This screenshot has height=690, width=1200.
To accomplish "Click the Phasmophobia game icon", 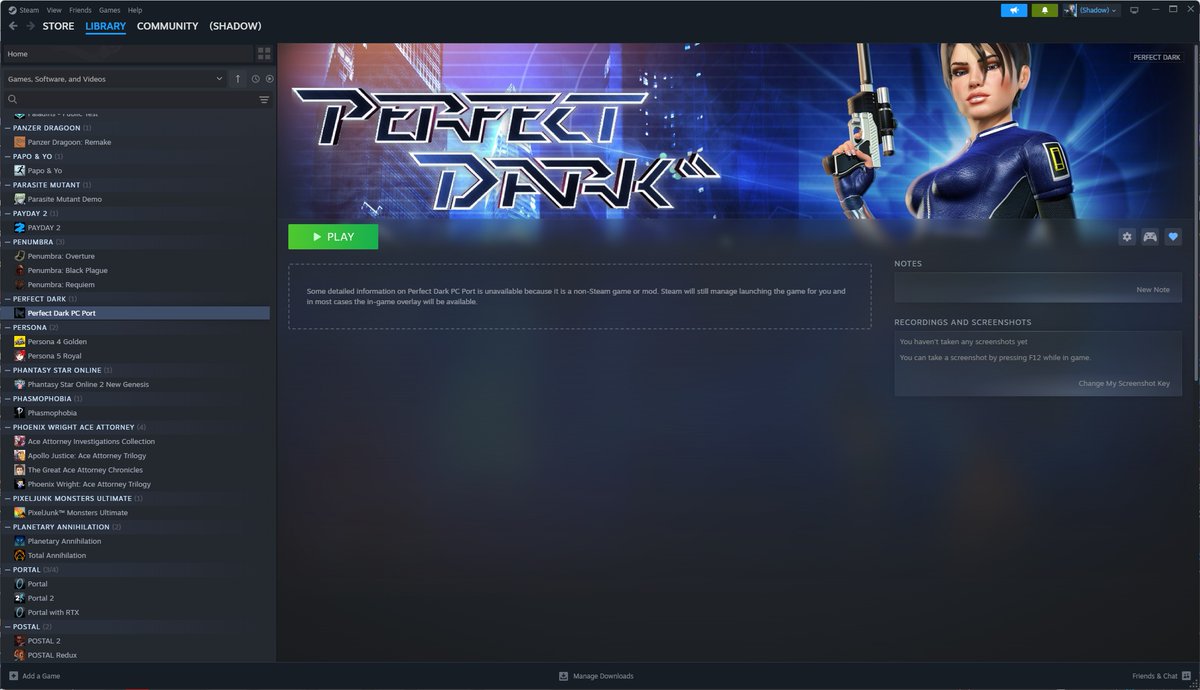I will tap(20, 413).
